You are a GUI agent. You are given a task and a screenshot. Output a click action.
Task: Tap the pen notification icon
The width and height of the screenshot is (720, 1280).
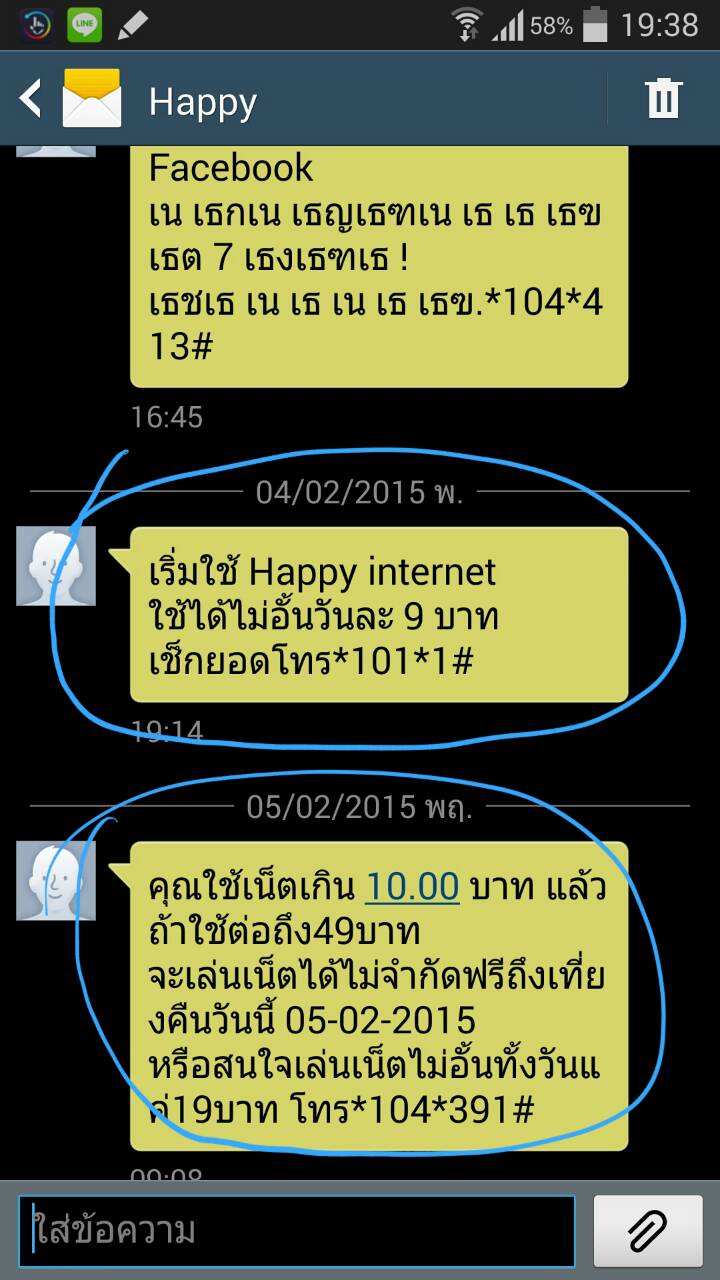[x=133, y=25]
